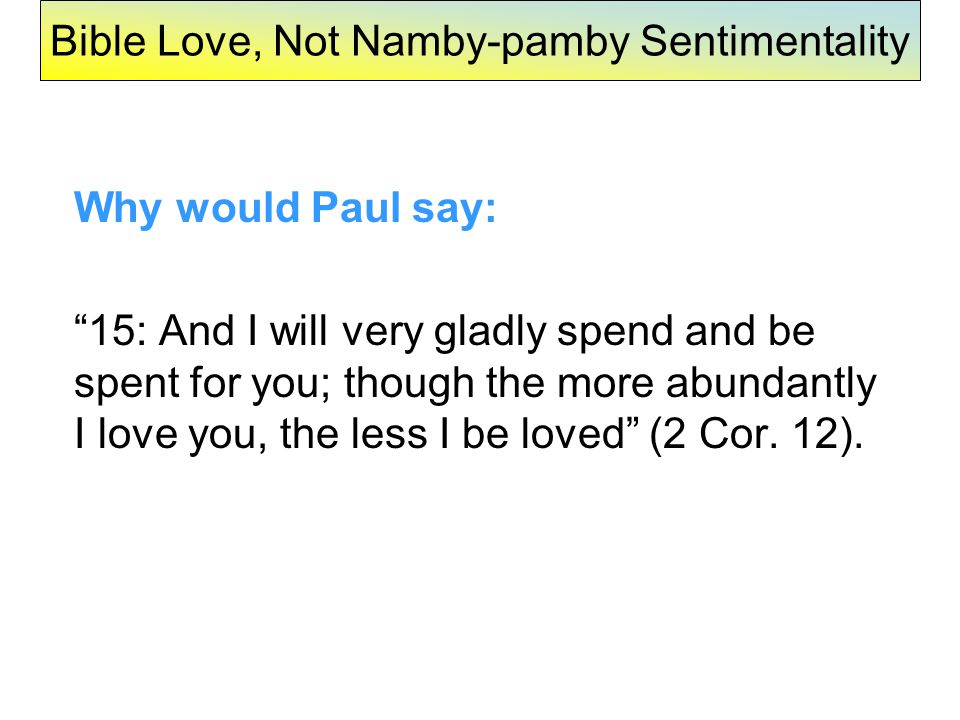The image size is (960, 720).
Task: Click the blue heading "Why would Paul say:"
Action: [x=285, y=208]
